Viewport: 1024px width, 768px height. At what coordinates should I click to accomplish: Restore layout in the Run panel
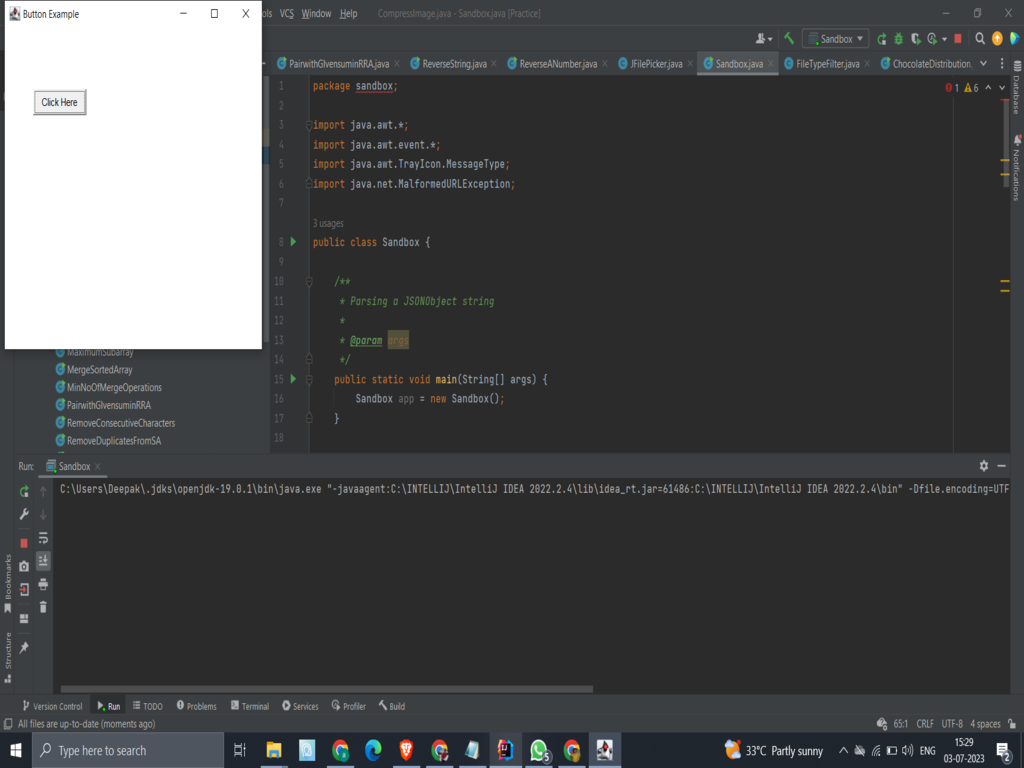24,618
